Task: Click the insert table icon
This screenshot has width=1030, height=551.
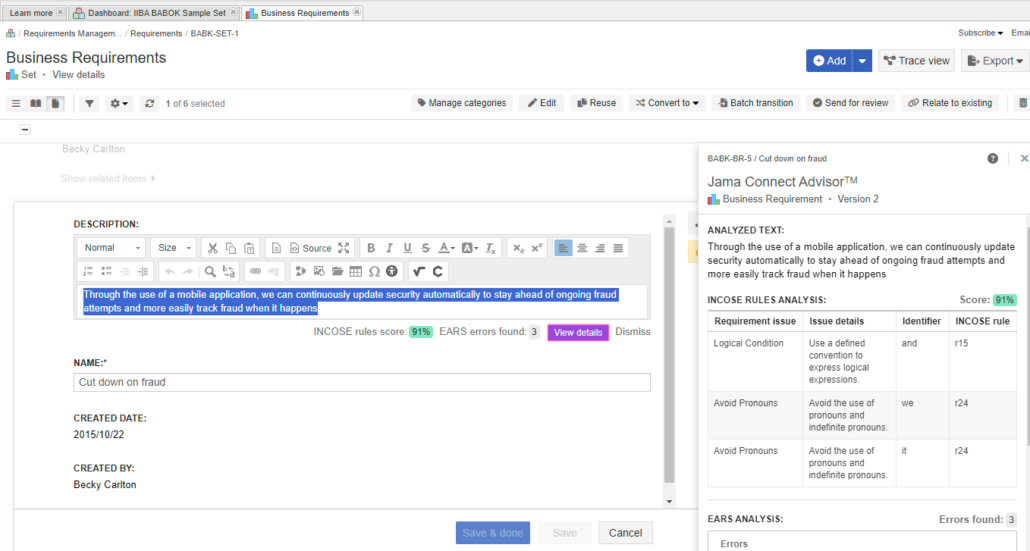Action: [356, 271]
